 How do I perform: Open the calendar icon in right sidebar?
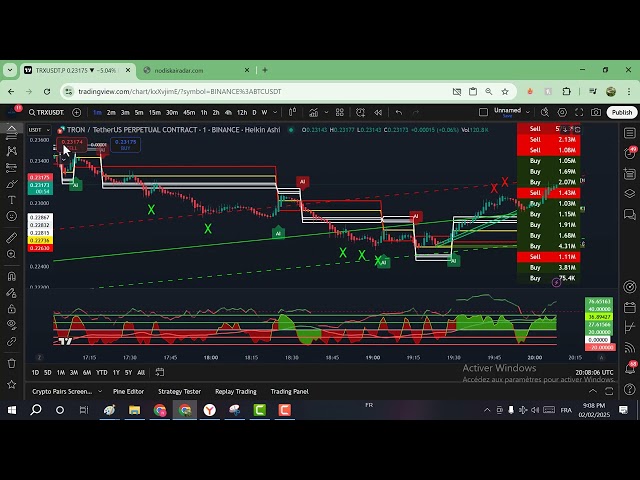pos(629,307)
